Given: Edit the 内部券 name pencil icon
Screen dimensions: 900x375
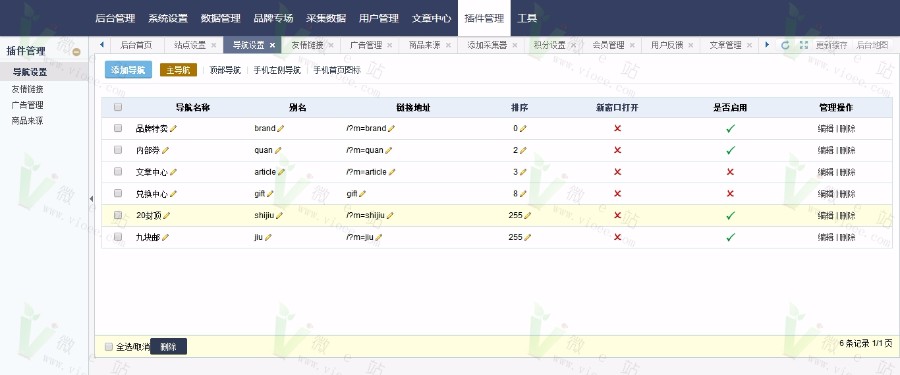Looking at the screenshot, I should click(165, 150).
